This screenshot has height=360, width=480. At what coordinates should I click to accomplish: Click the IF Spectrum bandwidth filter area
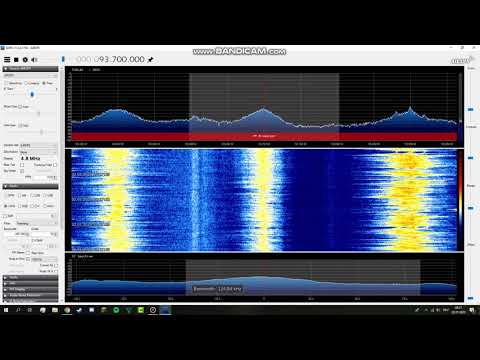pos(303,277)
